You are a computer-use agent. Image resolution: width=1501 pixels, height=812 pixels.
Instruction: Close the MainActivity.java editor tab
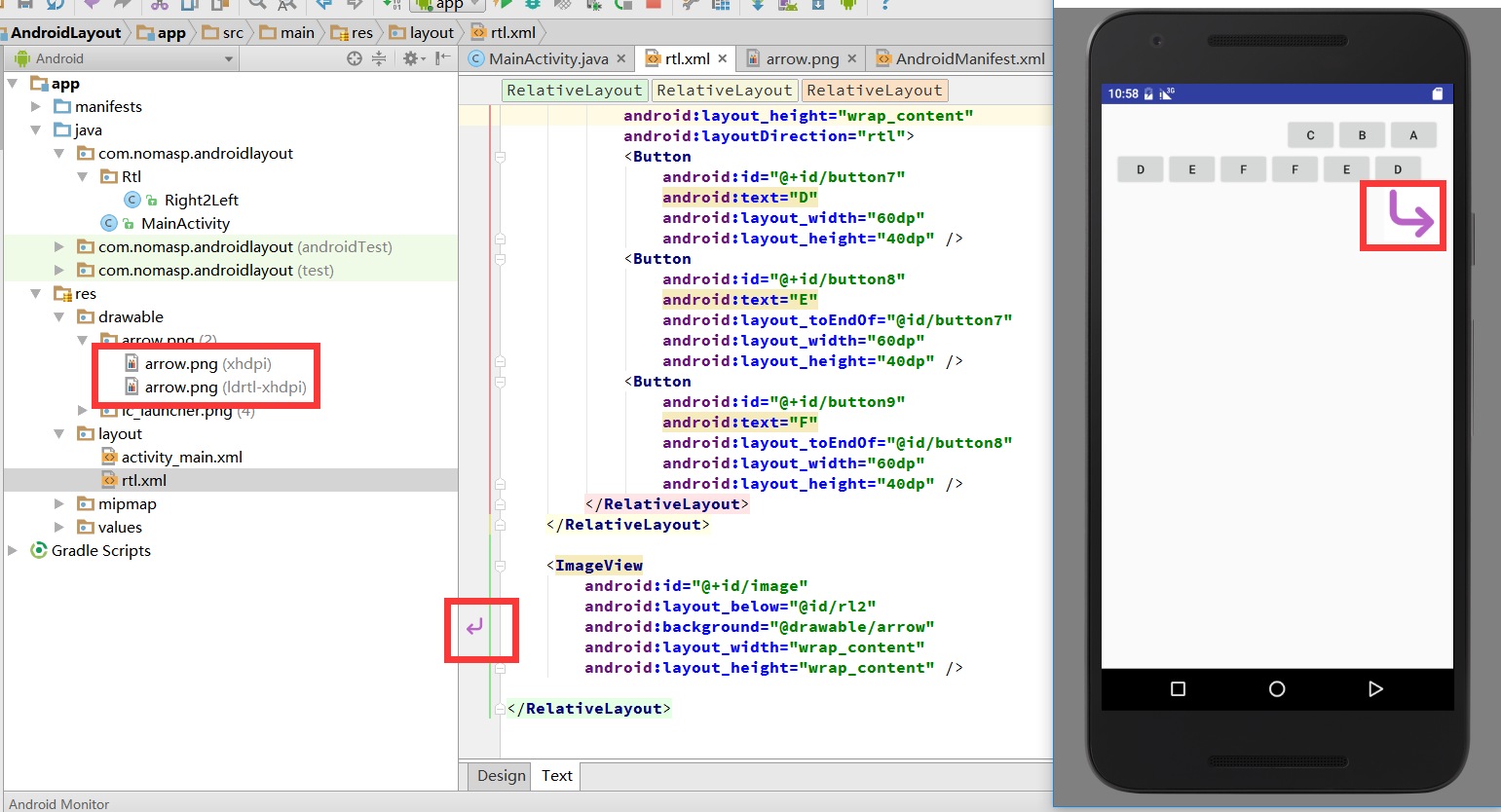tap(621, 58)
